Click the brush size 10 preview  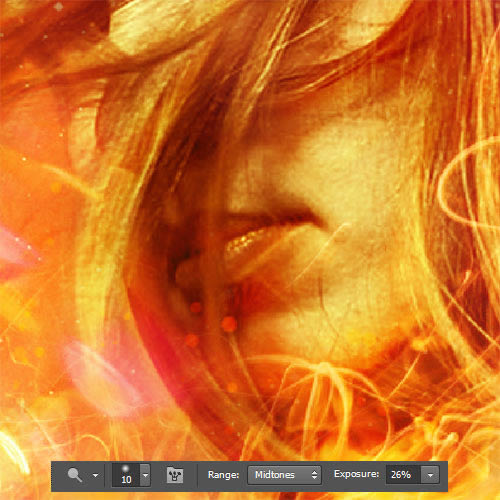click(126, 475)
